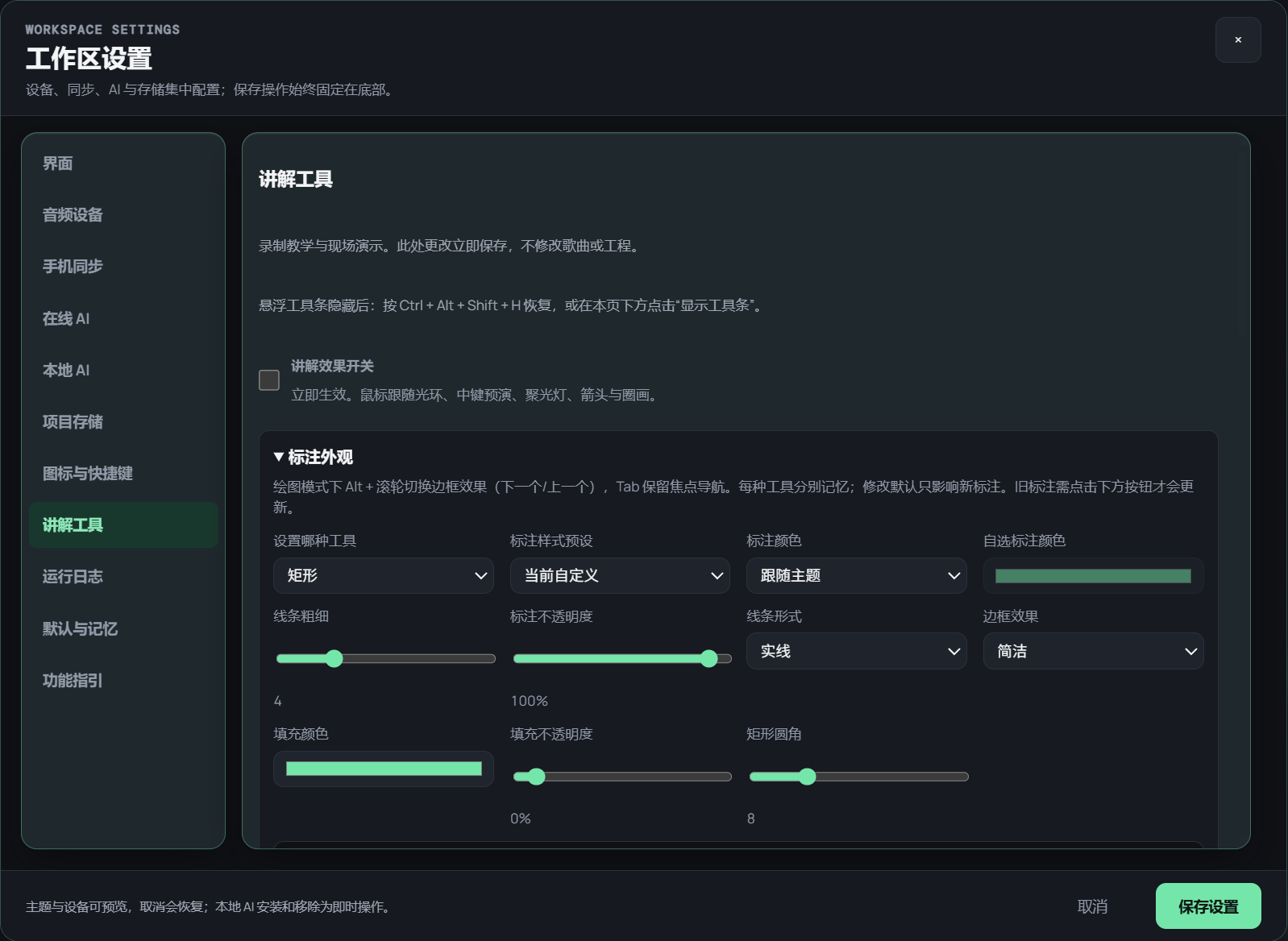1288x941 pixels.
Task: Collapse the 标注外观 section
Action: (x=314, y=457)
